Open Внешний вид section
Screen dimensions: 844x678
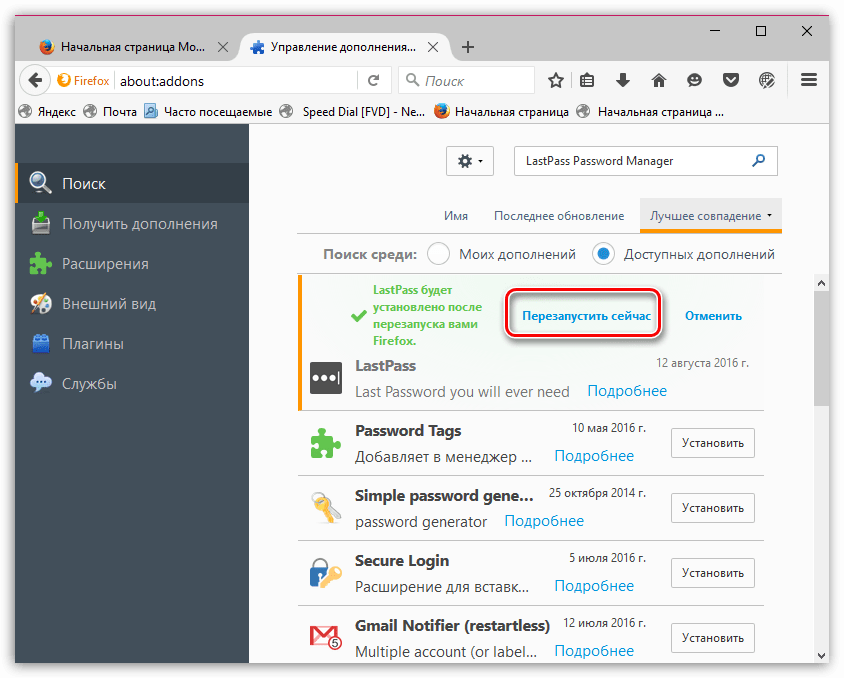pyautogui.click(x=132, y=303)
